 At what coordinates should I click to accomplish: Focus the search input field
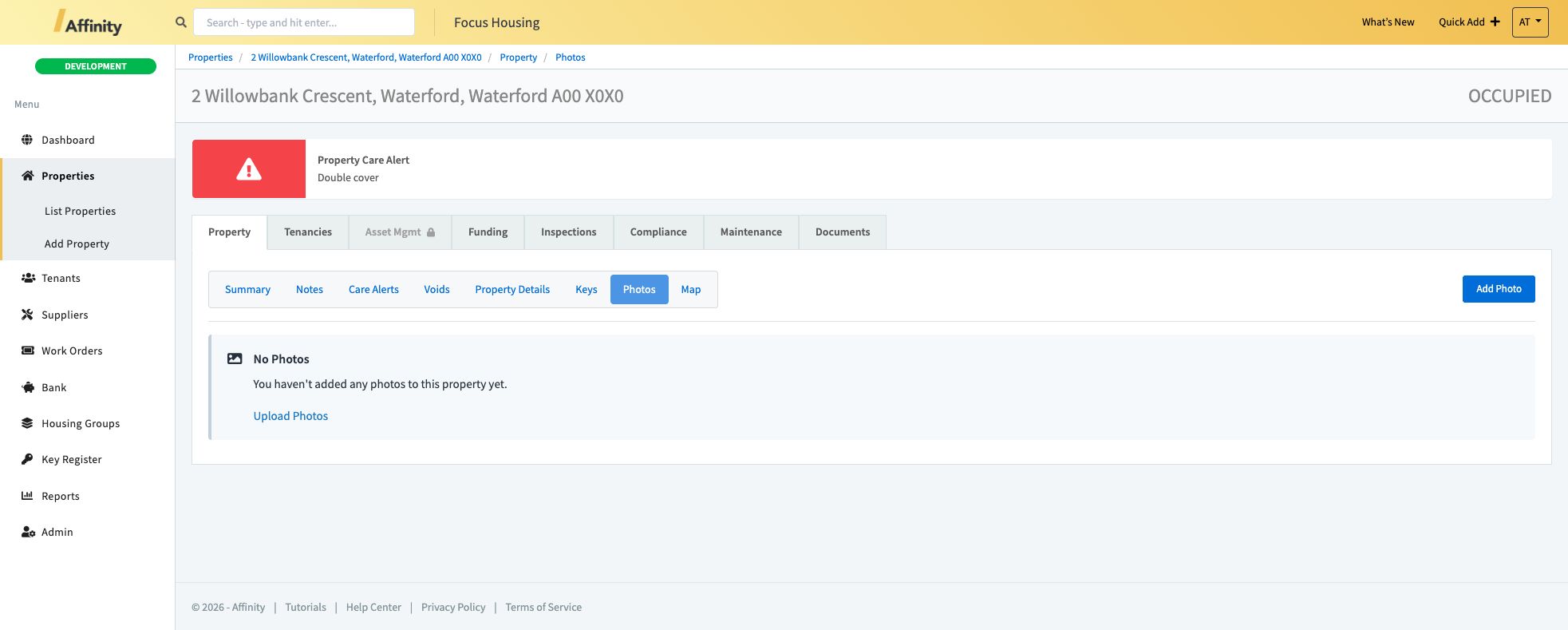304,22
